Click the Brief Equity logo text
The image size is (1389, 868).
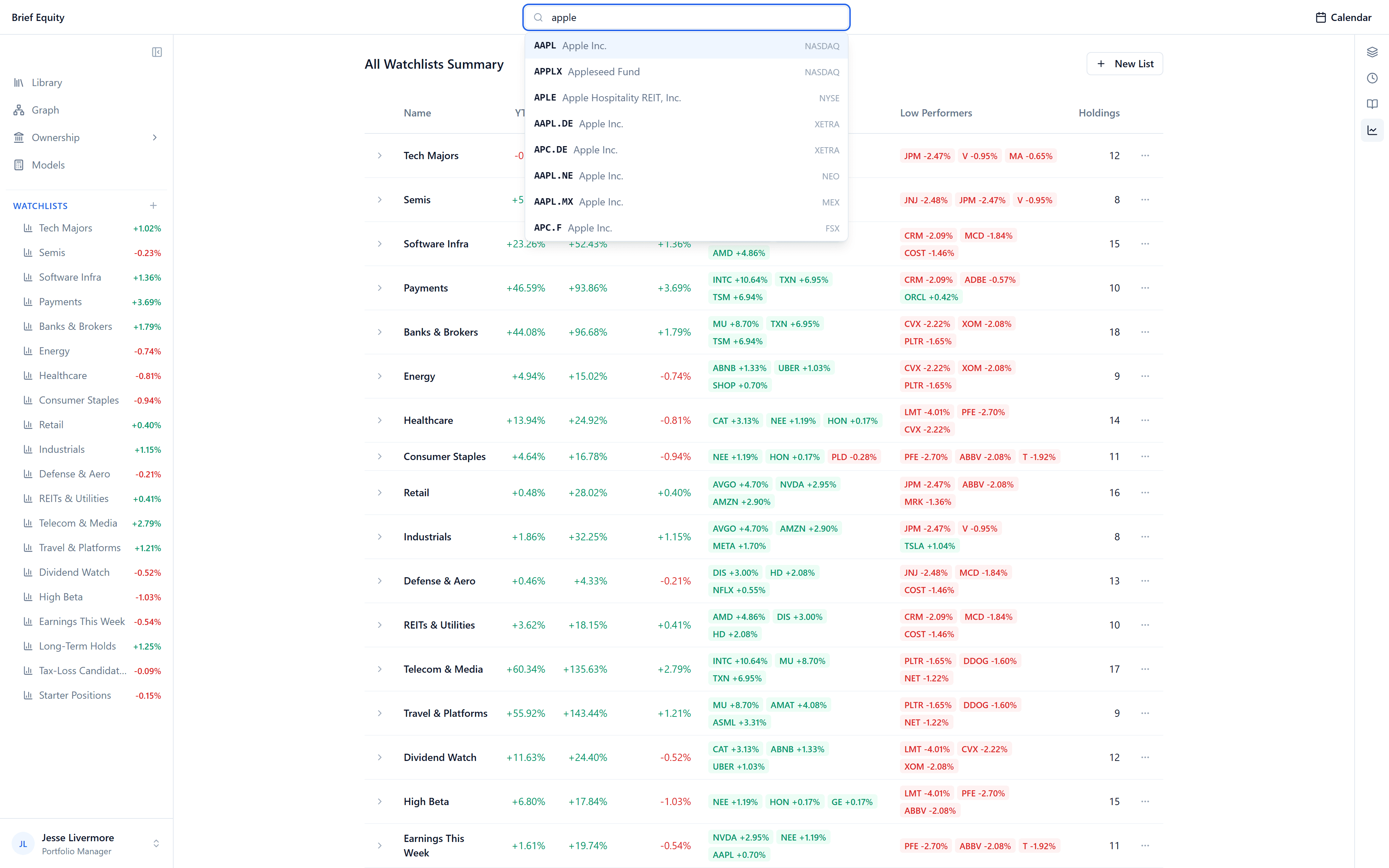tap(38, 17)
